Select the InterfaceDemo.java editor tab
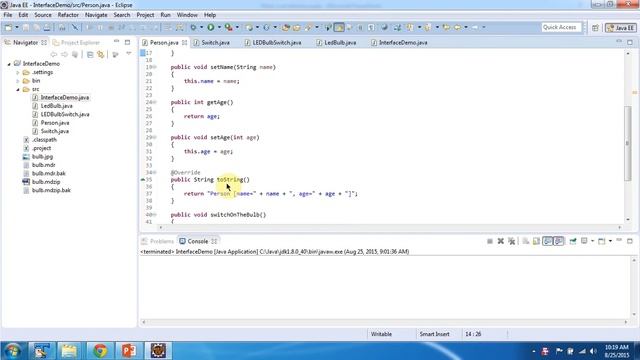Viewport: 640px width, 360px height. click(x=399, y=42)
